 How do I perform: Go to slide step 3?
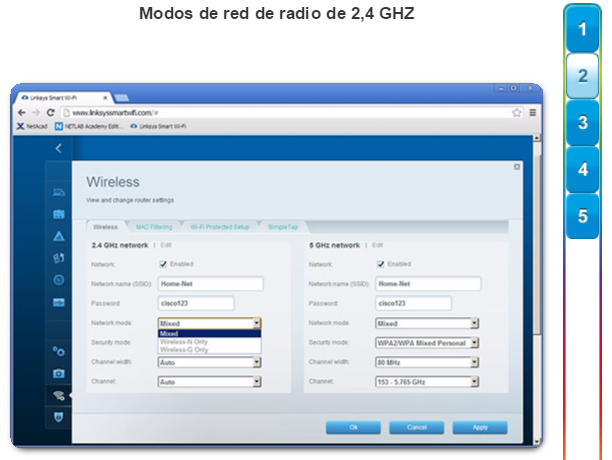click(582, 123)
